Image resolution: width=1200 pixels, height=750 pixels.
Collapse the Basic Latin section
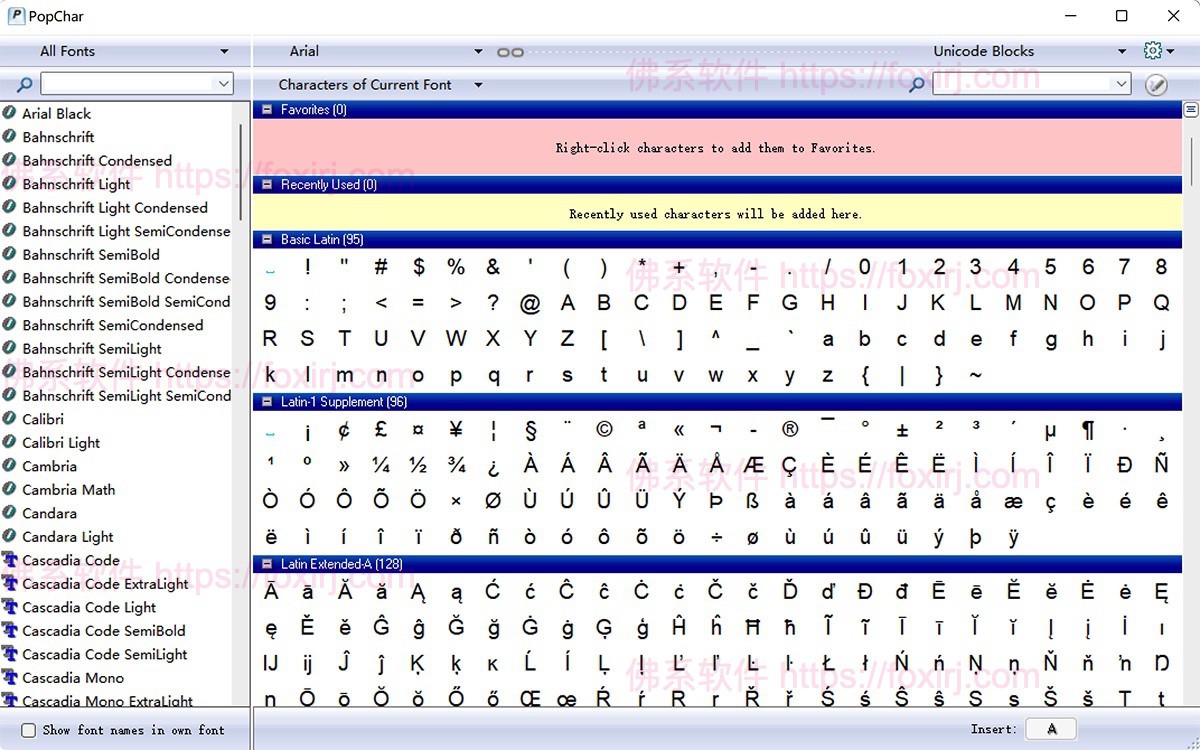tap(266, 239)
